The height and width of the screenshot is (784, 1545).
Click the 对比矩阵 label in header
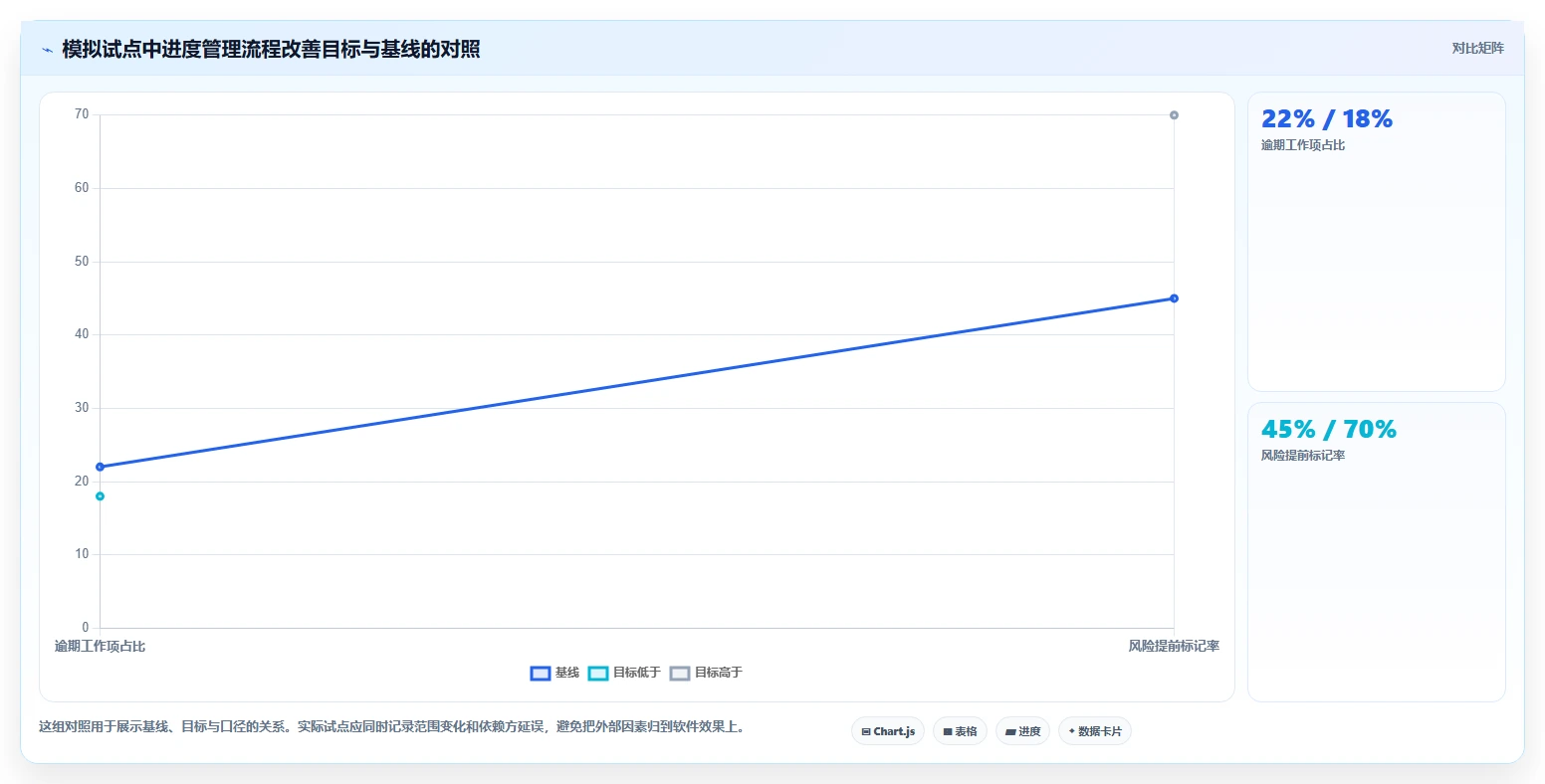1477,48
